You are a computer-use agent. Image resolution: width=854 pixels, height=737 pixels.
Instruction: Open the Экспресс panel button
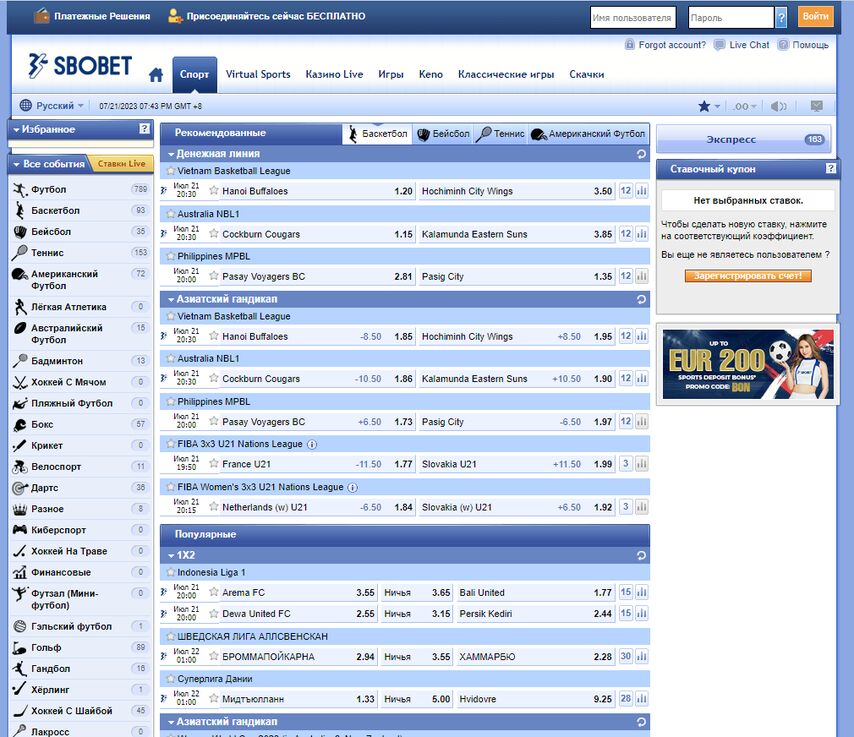point(743,139)
